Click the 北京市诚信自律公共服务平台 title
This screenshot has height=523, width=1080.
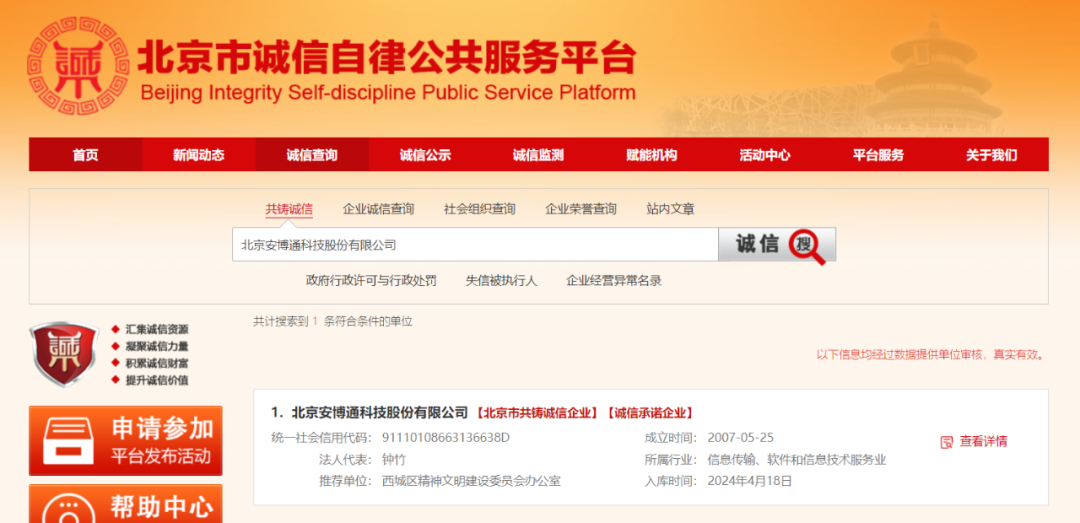click(387, 57)
